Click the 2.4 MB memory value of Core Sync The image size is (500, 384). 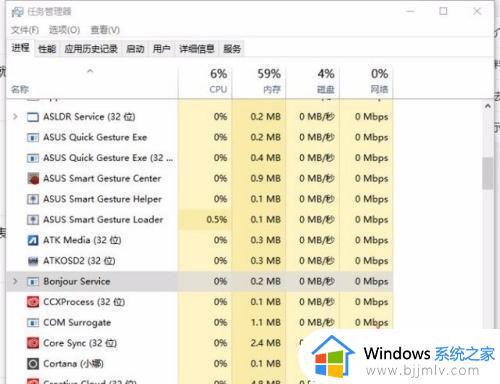click(266, 343)
